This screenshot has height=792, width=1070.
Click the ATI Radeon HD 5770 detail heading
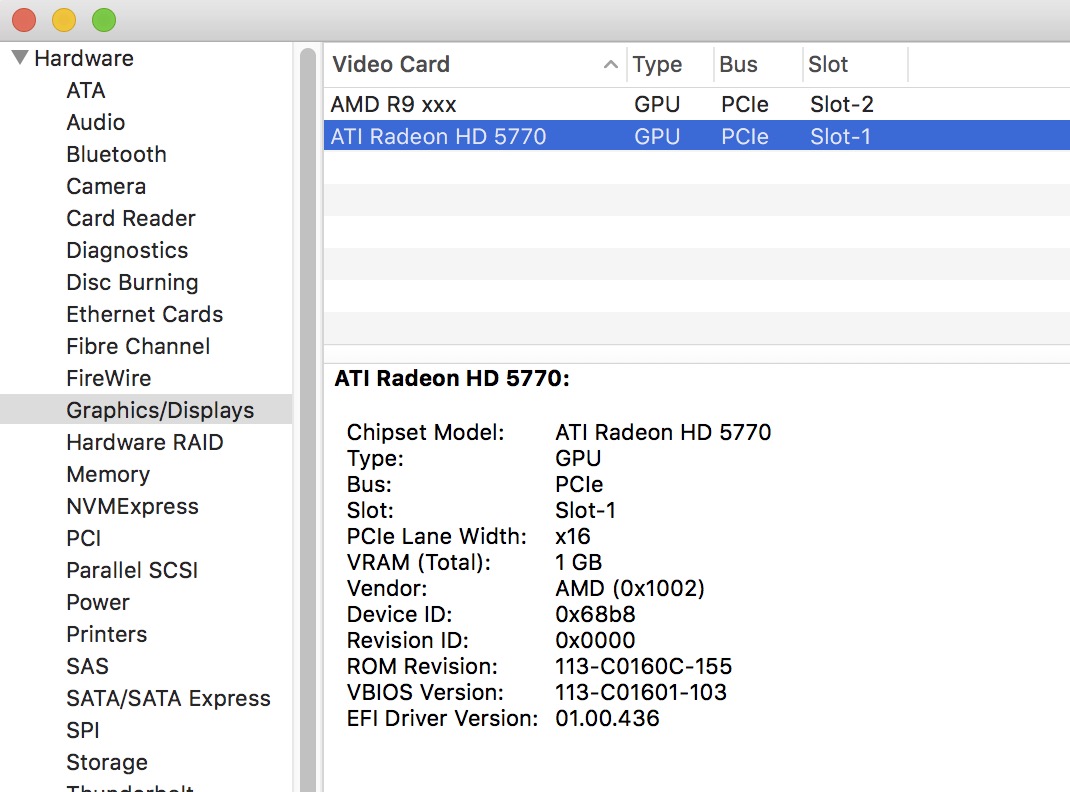tap(452, 378)
